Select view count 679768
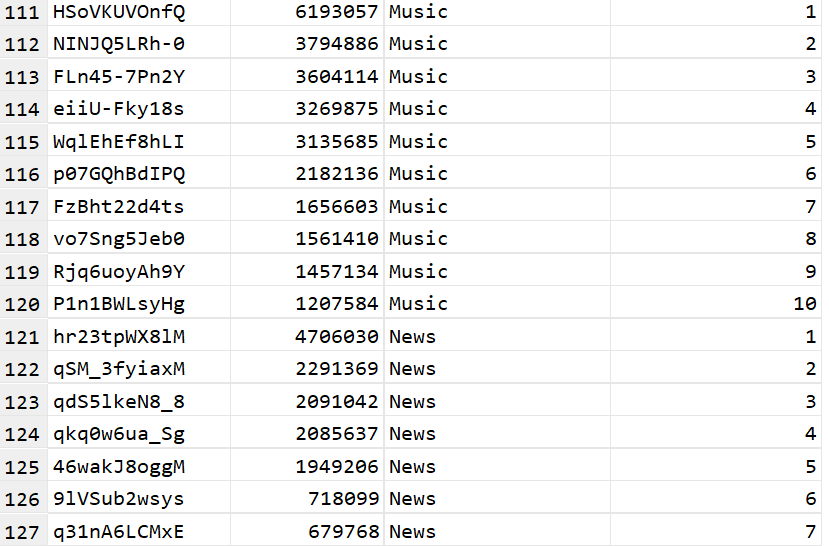This screenshot has width=829, height=546. tap(307, 531)
